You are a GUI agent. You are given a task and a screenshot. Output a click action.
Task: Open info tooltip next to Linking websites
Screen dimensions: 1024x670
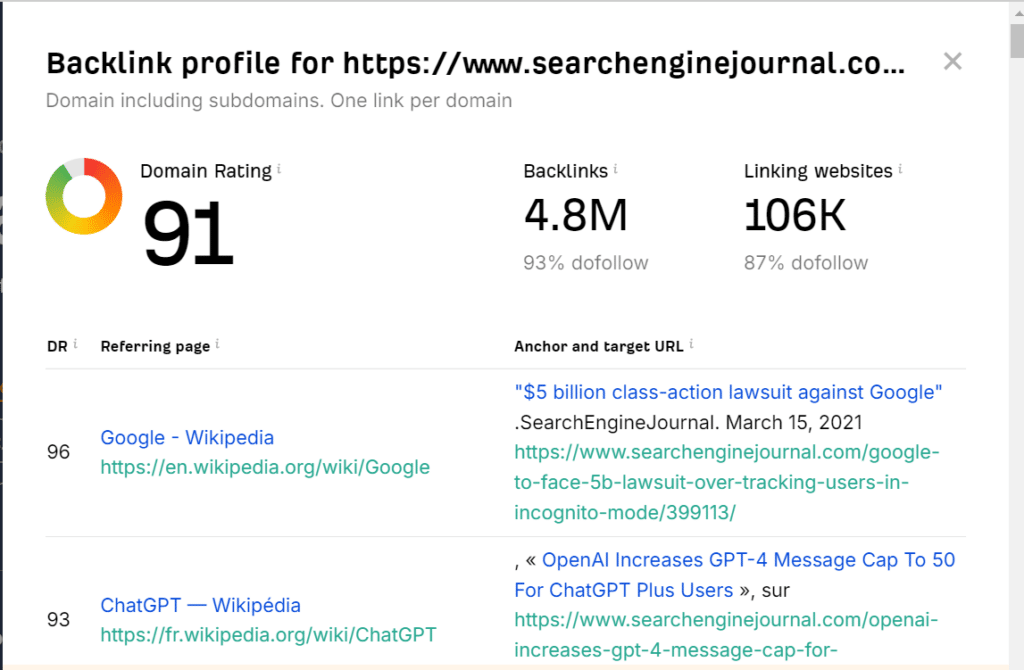pos(900,169)
